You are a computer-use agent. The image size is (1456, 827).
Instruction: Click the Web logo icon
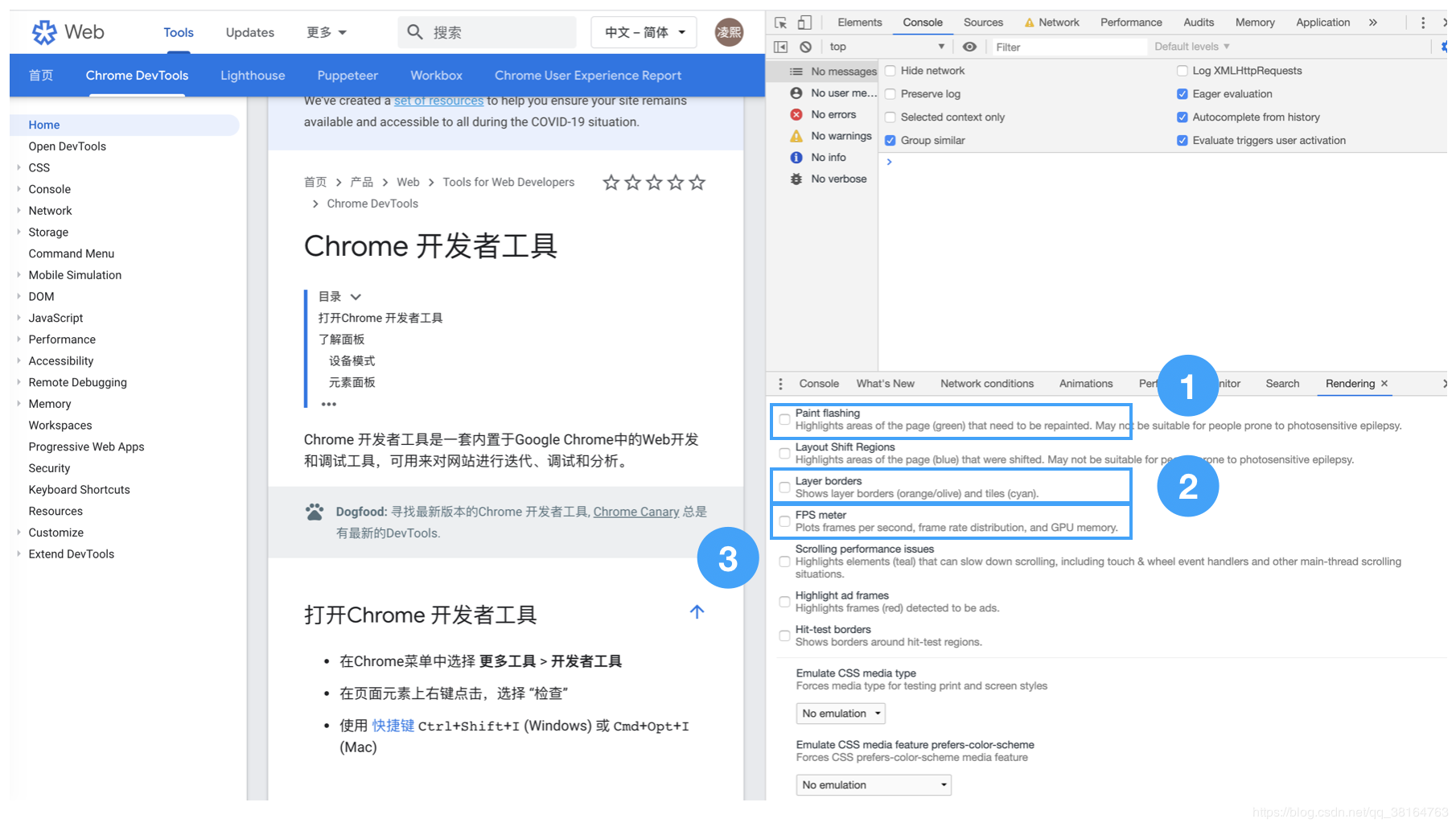click(x=43, y=32)
